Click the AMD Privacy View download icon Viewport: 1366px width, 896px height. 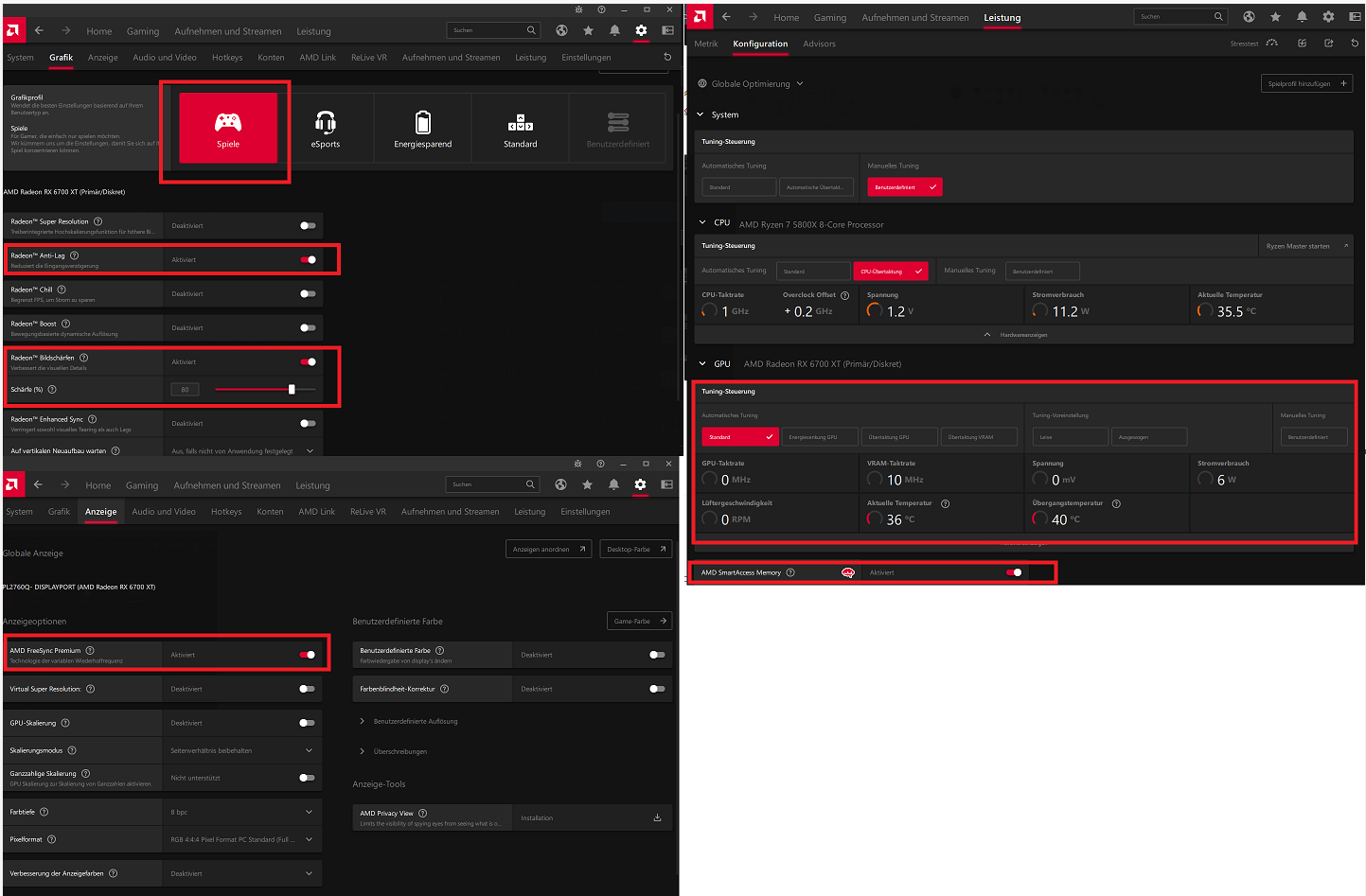657,817
